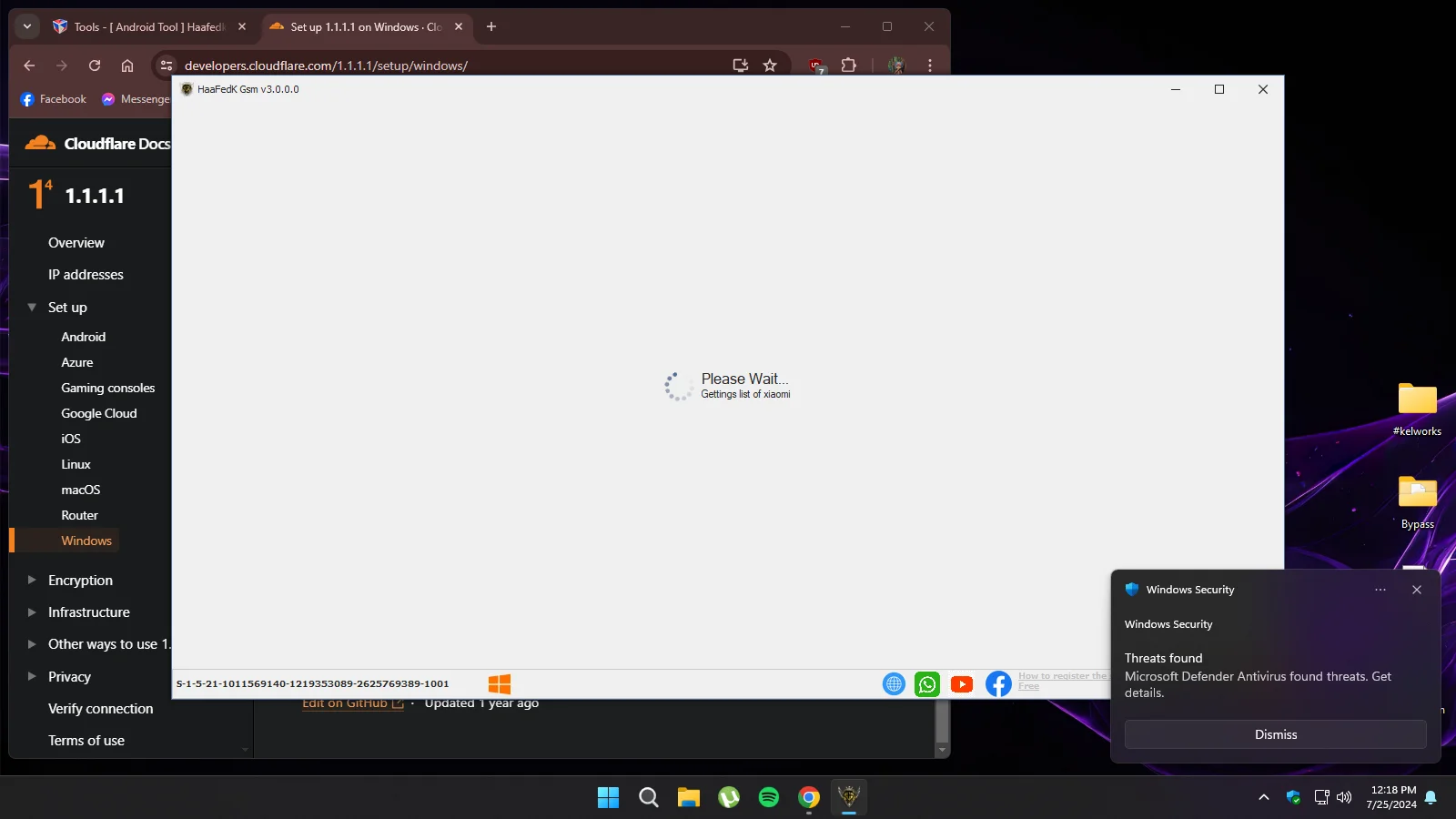
Task: Bookmark this page with the star icon
Action: (770, 66)
